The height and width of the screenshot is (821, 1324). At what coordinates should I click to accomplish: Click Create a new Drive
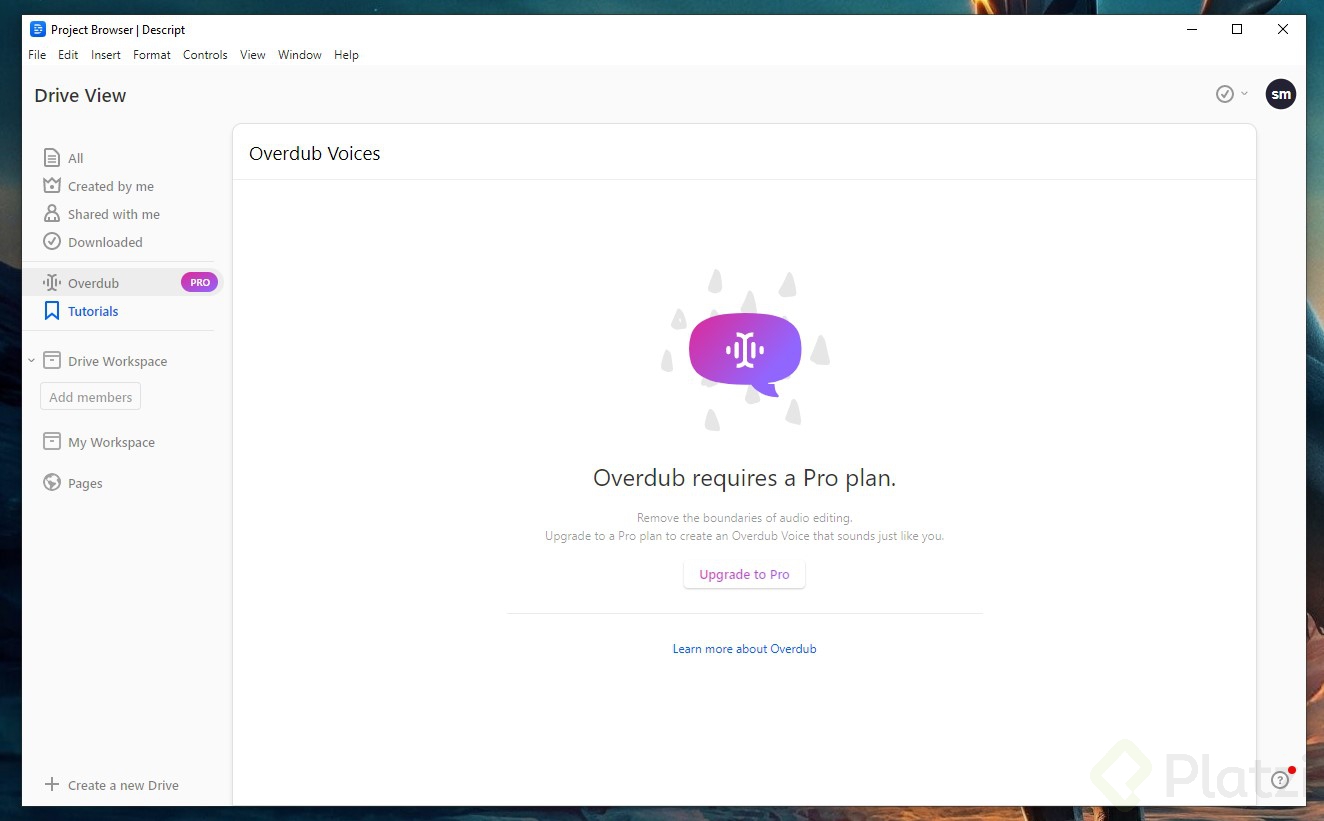coord(110,785)
